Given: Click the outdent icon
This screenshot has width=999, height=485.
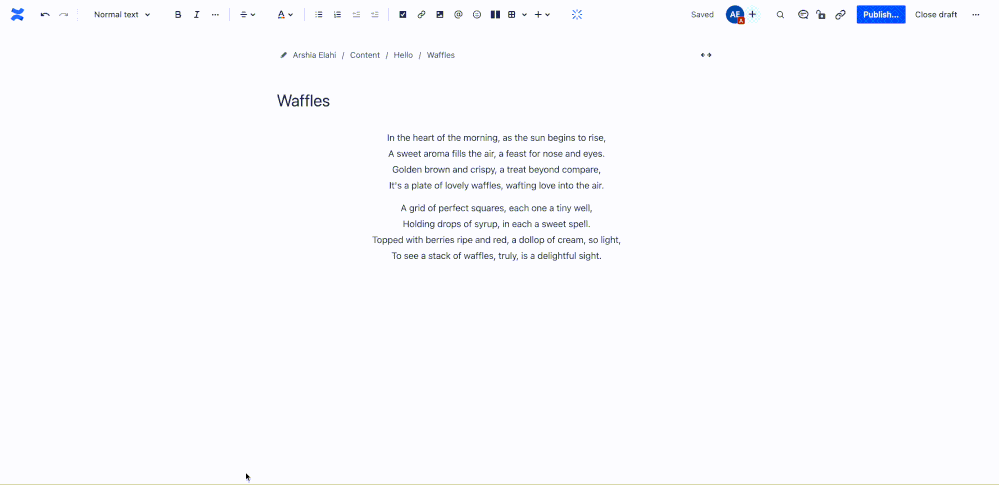Looking at the screenshot, I should click(x=356, y=15).
